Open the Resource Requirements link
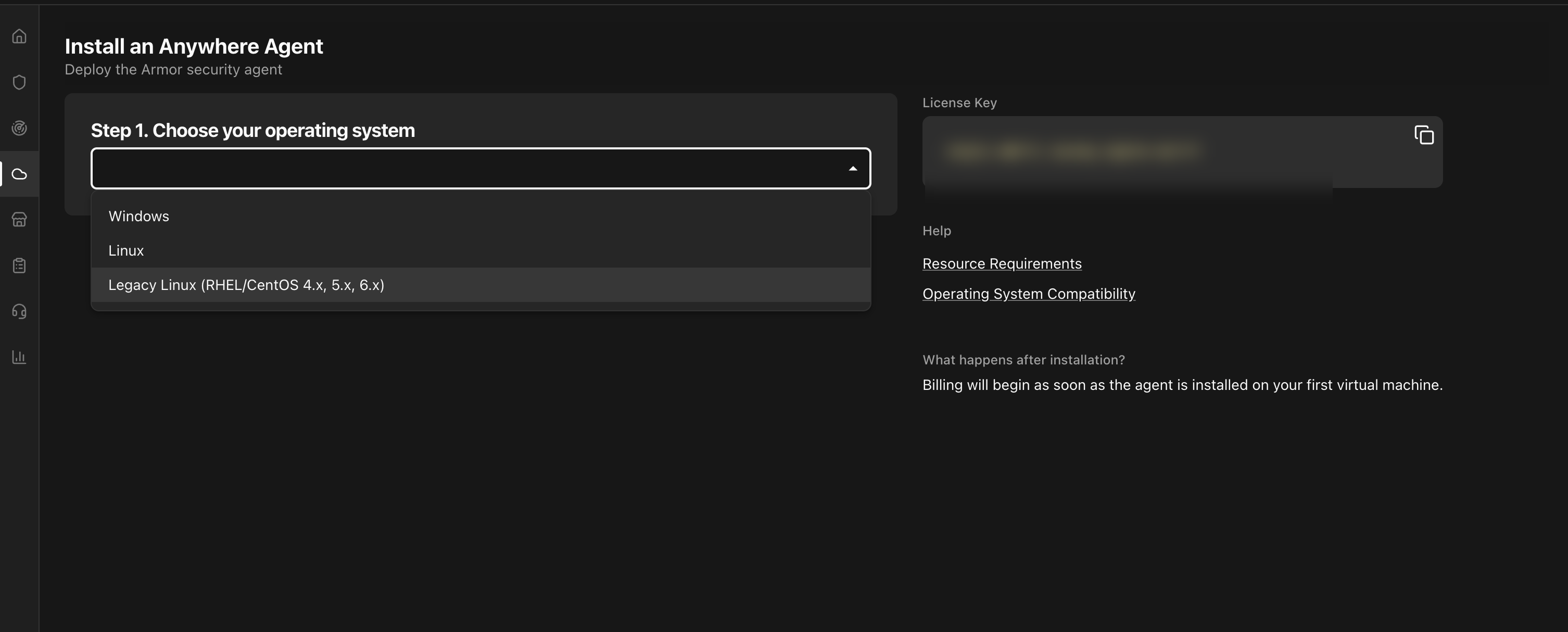This screenshot has height=632, width=1568. pos(1002,263)
